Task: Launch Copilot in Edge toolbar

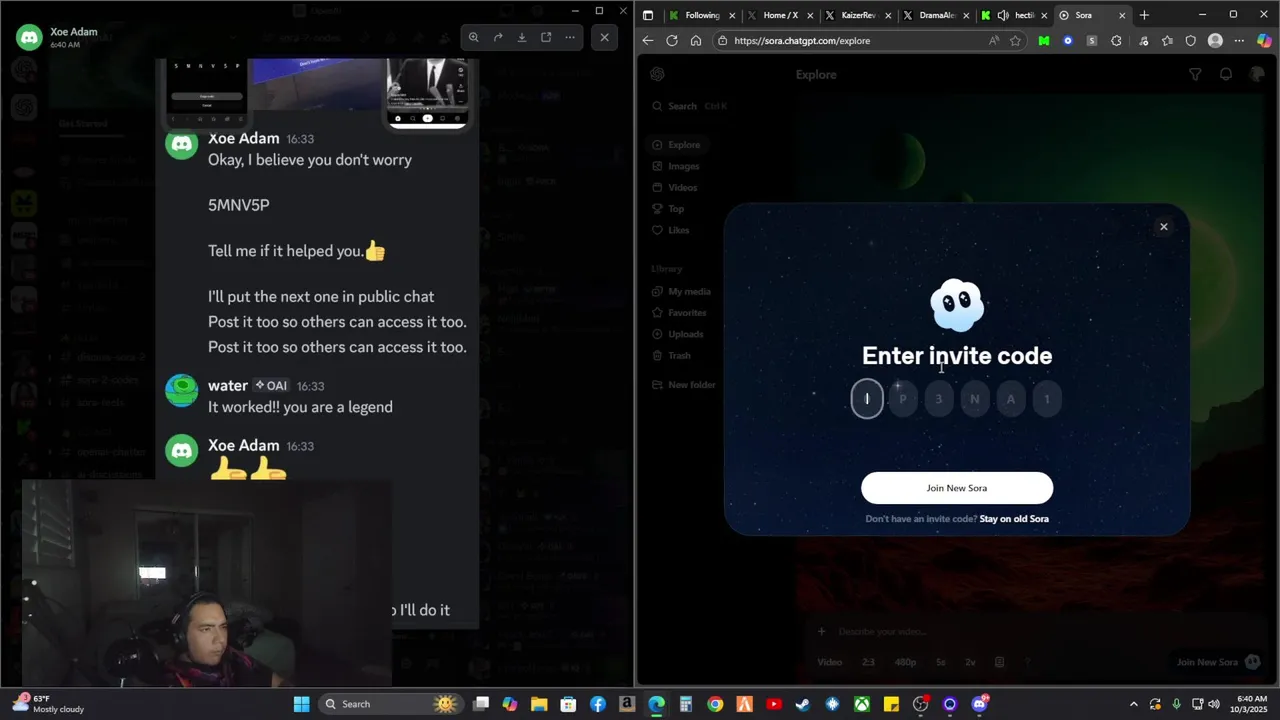Action: point(1264,41)
